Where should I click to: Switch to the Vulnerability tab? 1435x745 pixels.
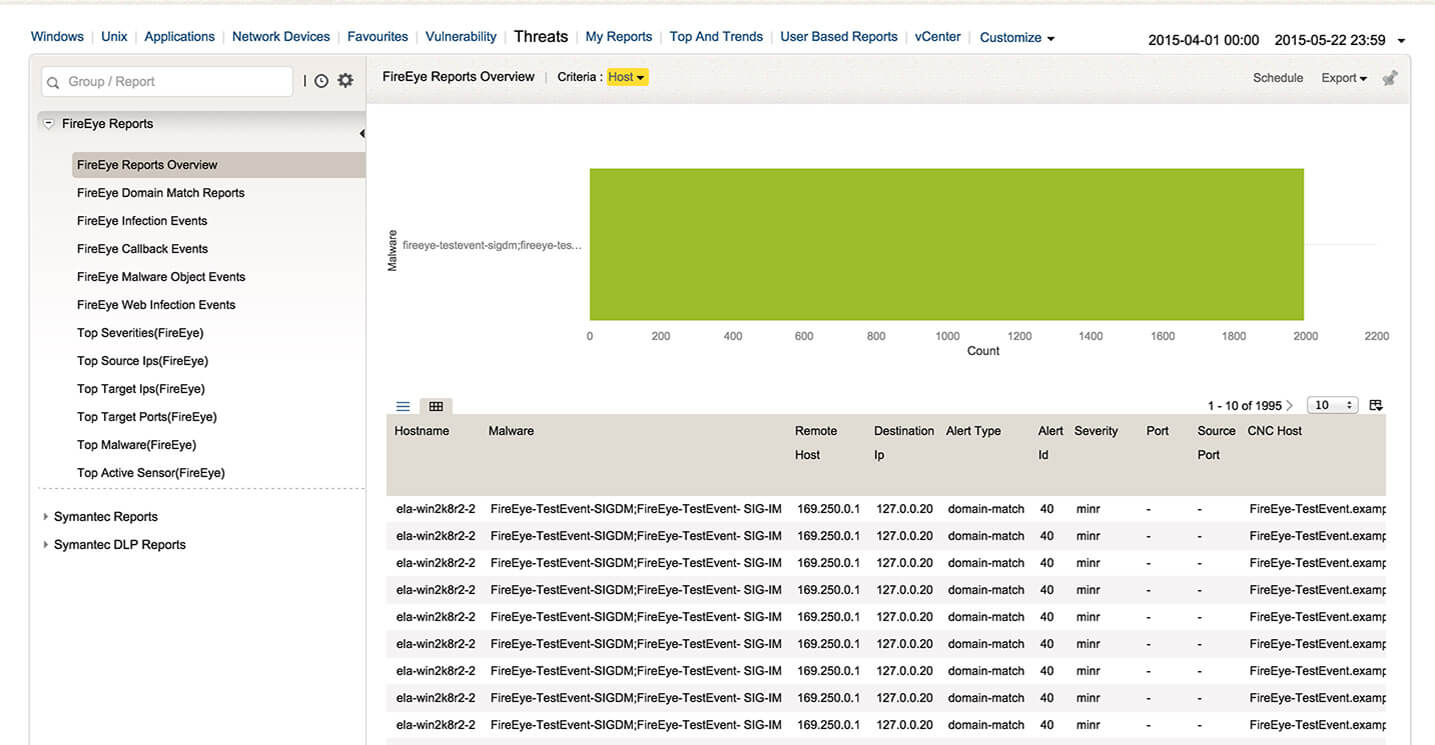[x=461, y=36]
